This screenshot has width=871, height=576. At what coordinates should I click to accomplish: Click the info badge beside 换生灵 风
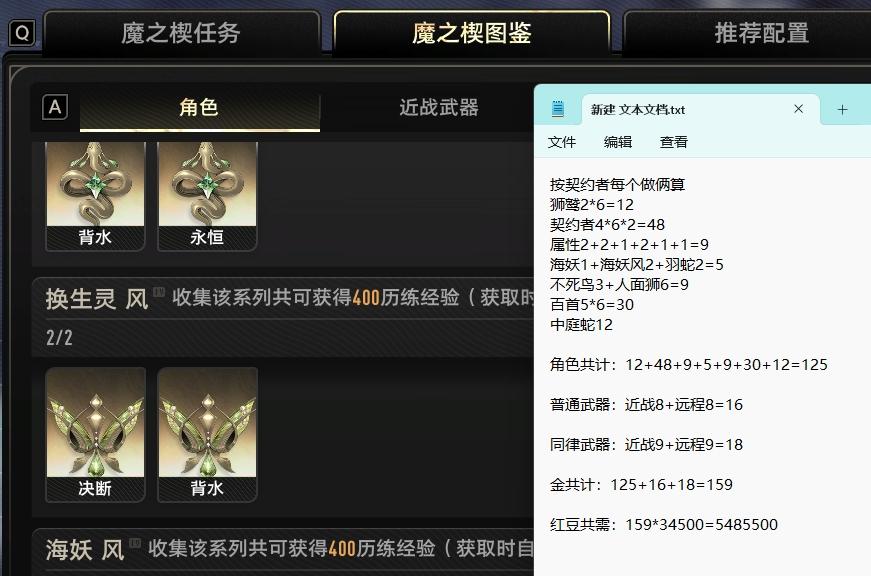[159, 292]
